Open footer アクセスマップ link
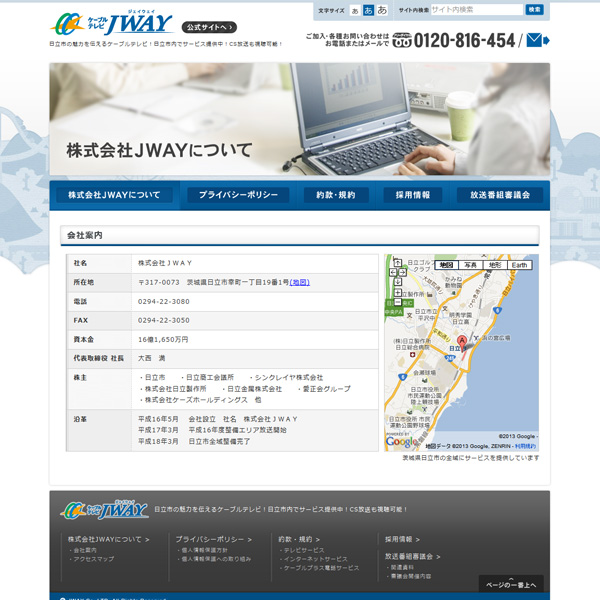600x600 pixels. pyautogui.click(x=93, y=559)
